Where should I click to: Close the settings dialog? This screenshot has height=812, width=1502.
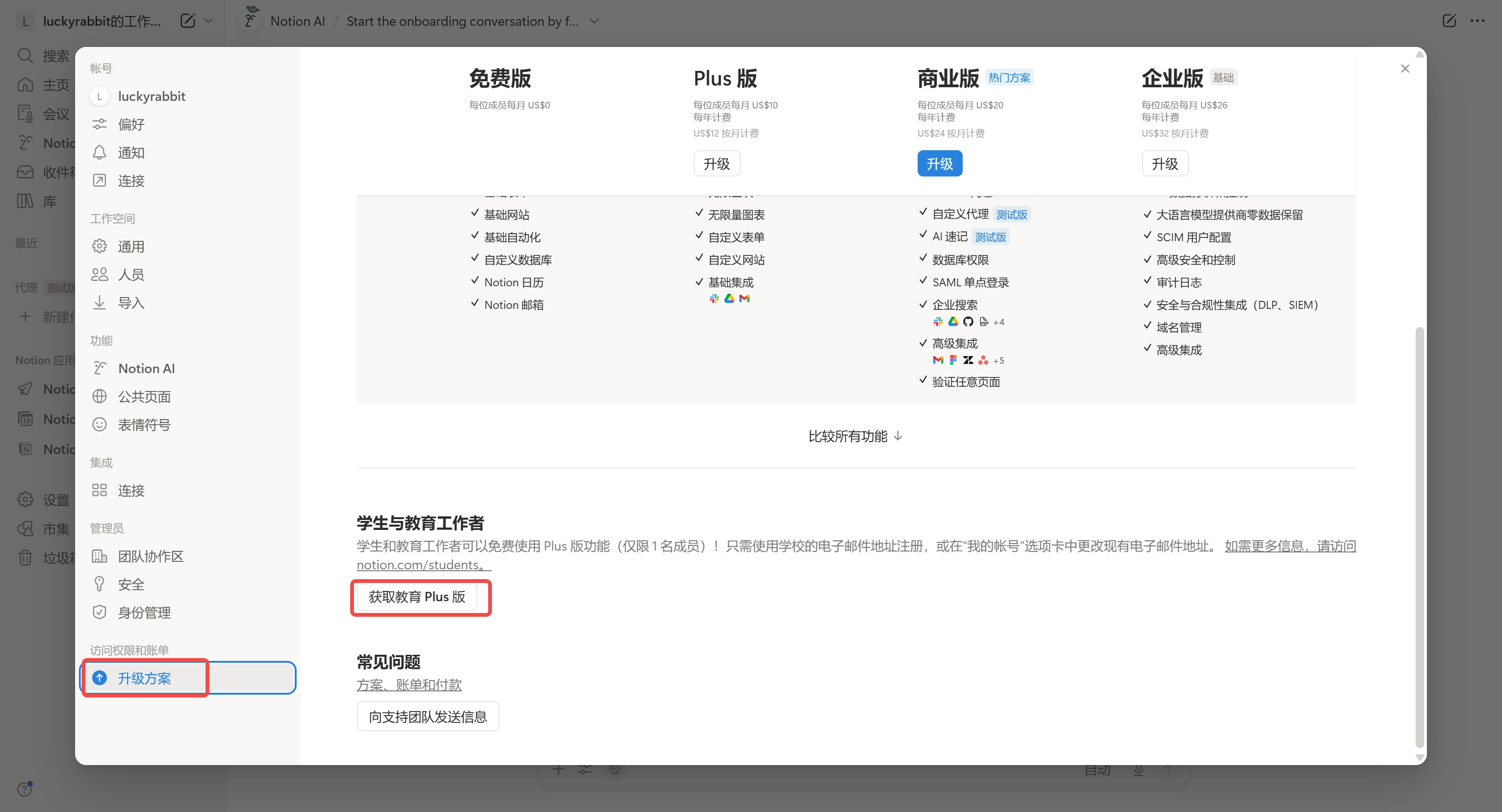[x=1405, y=69]
